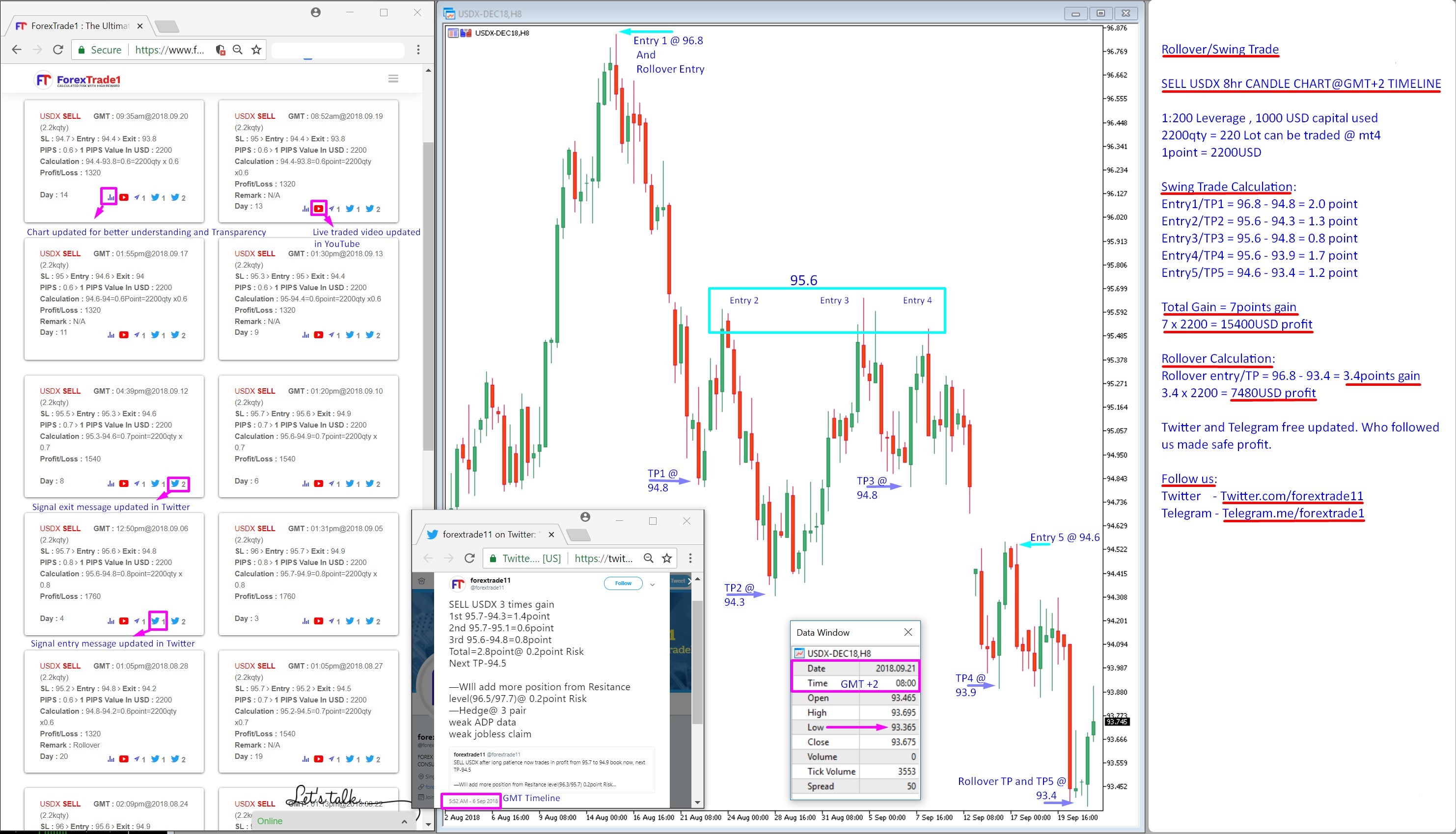The width and height of the screenshot is (1456, 834).
Task: Go back in ForexTrade1 browser
Action: point(17,50)
